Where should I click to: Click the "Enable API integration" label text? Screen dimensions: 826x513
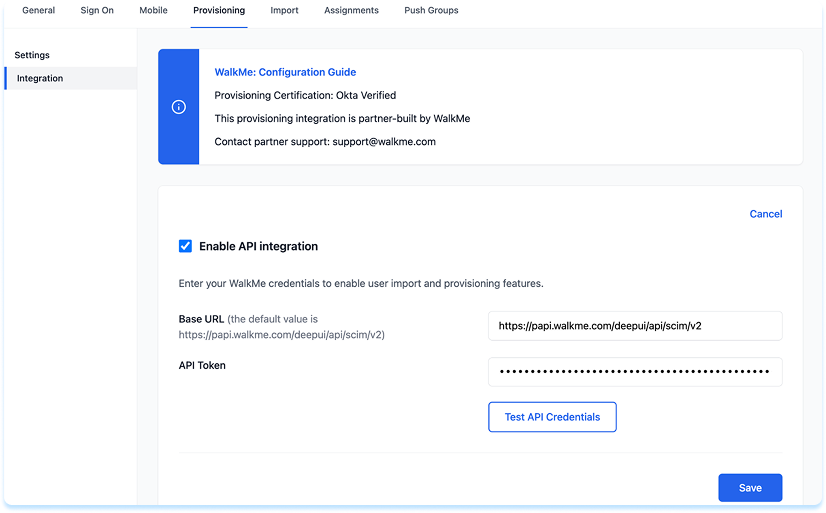(x=258, y=246)
